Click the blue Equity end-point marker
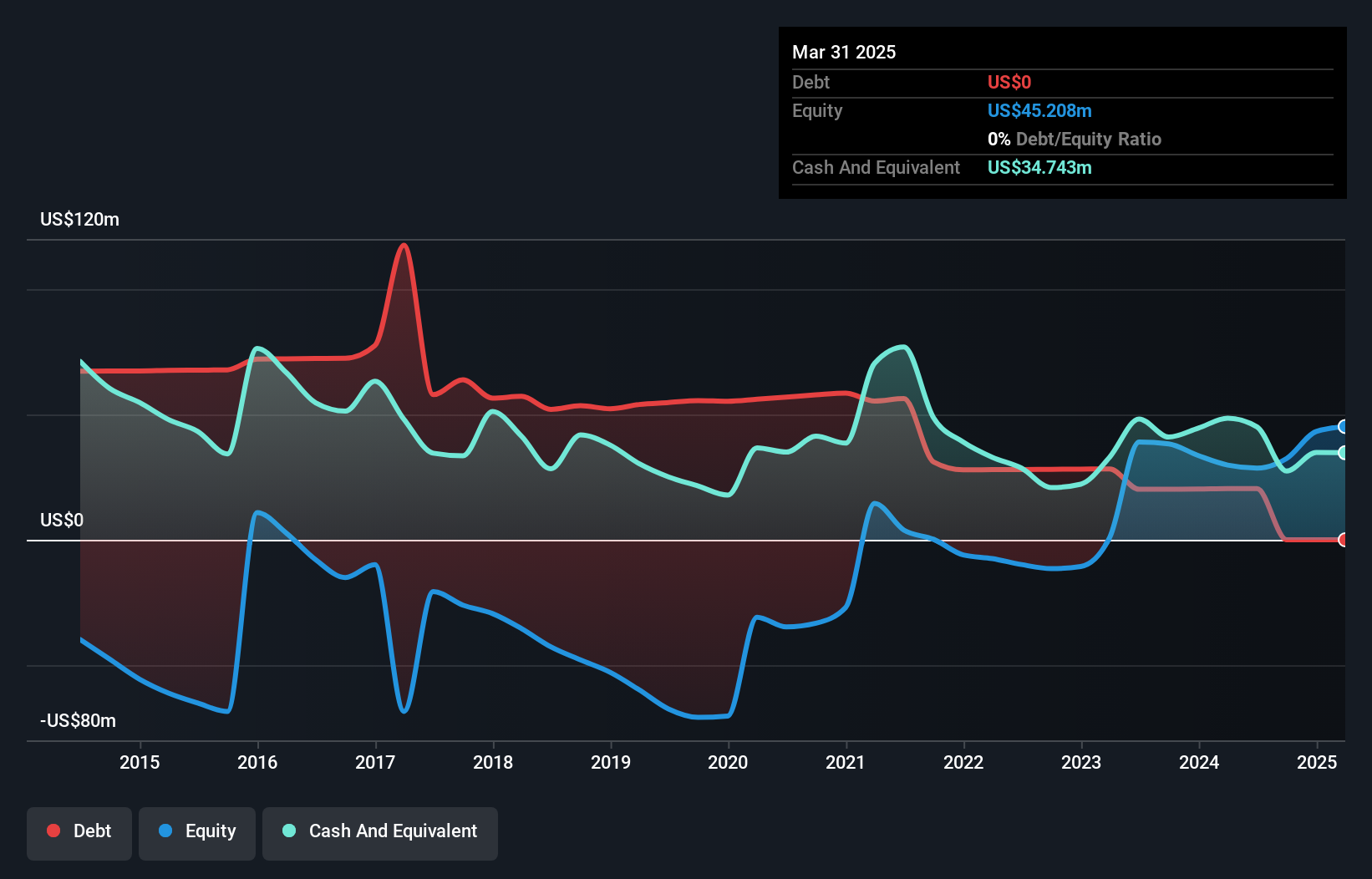The image size is (1372, 879). (x=1344, y=427)
